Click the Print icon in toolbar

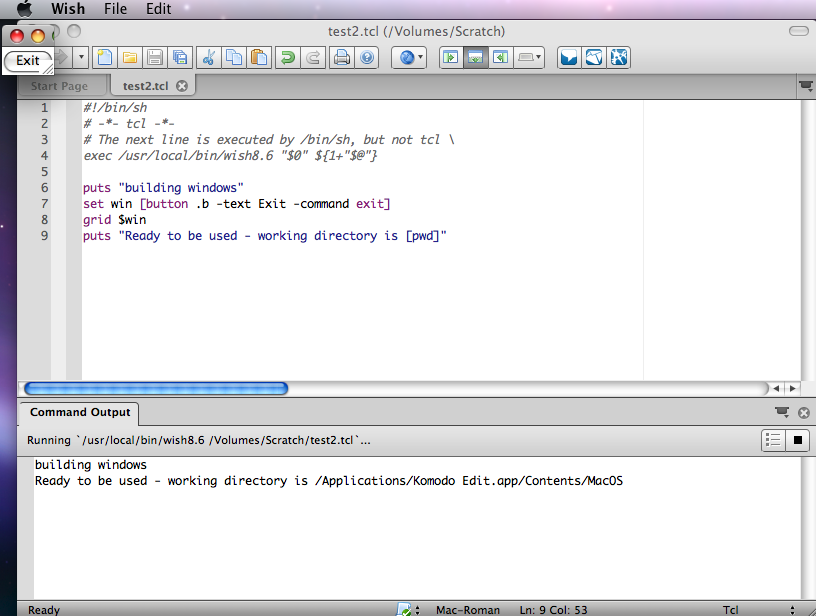tap(341, 58)
